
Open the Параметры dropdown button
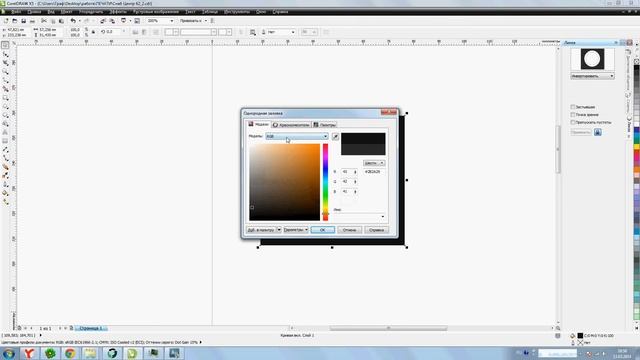(296, 230)
